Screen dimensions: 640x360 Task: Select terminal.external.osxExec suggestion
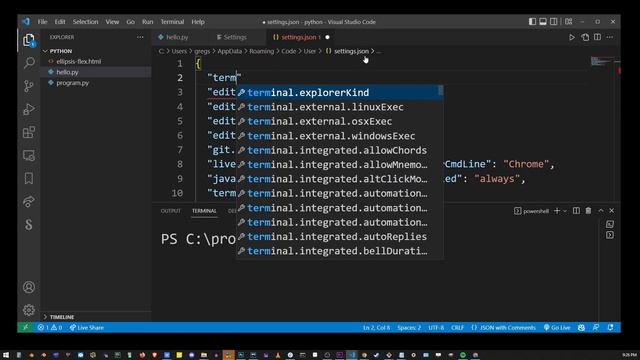(x=340, y=121)
